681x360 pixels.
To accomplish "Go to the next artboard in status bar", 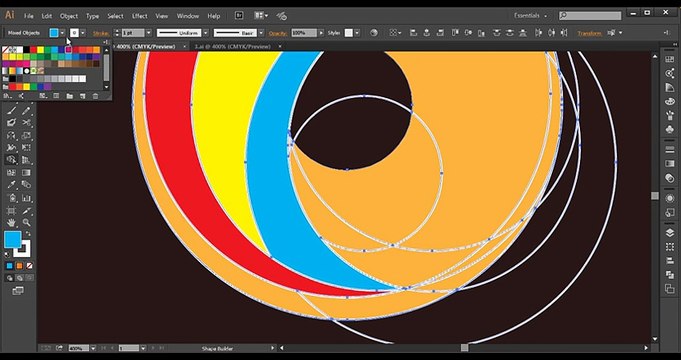I will [154, 348].
